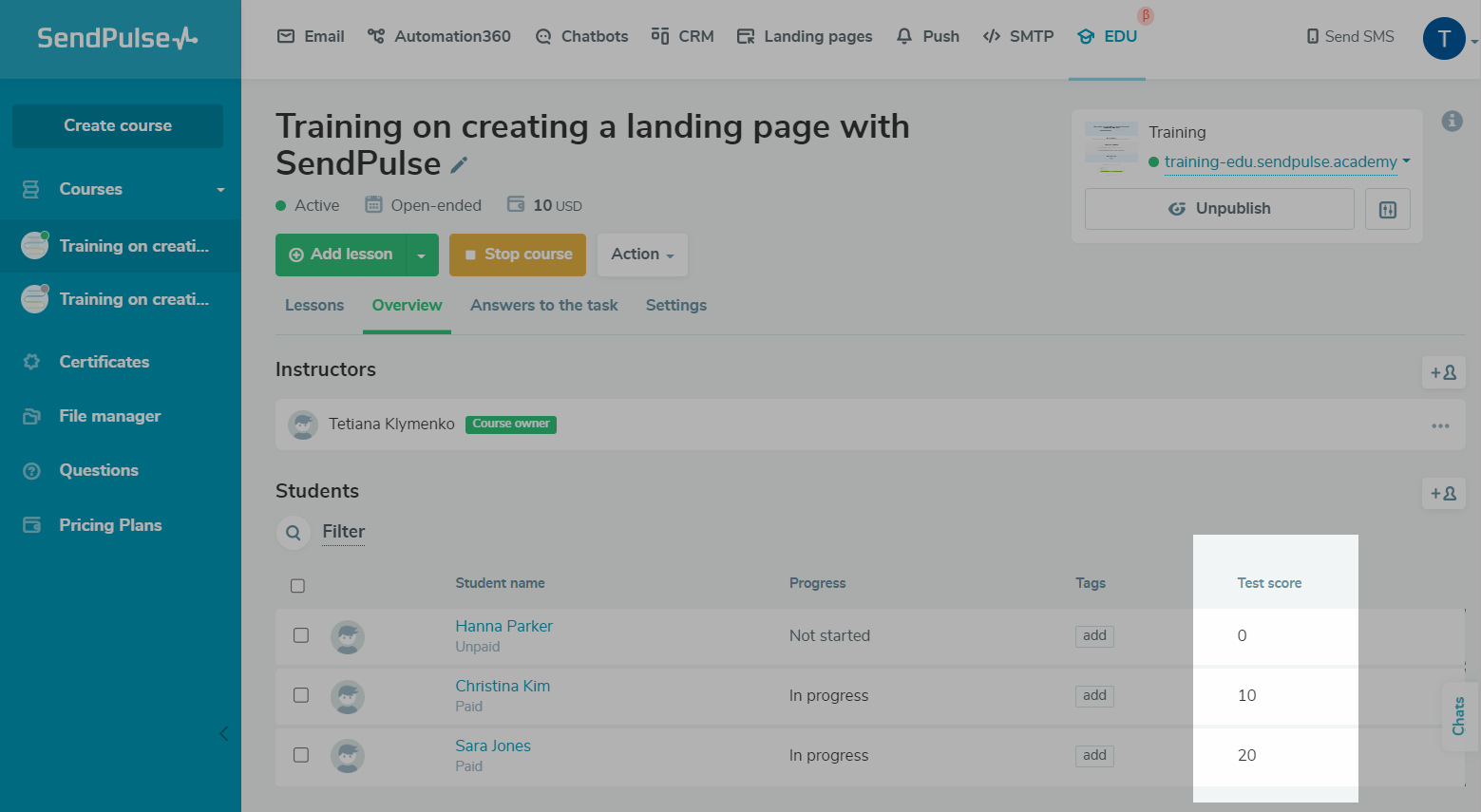Open the user profile avatar menu
The height and width of the screenshot is (812, 1481).
(x=1444, y=39)
